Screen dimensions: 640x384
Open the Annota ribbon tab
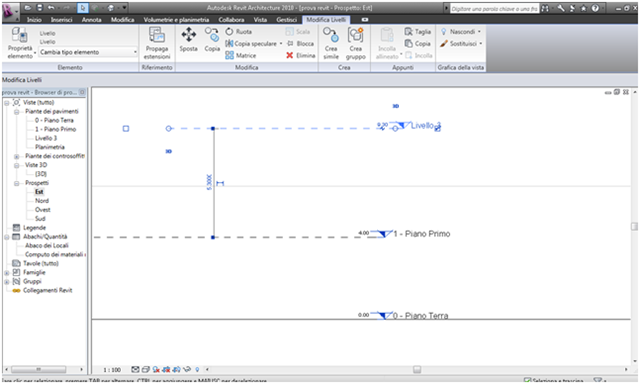pyautogui.click(x=91, y=20)
